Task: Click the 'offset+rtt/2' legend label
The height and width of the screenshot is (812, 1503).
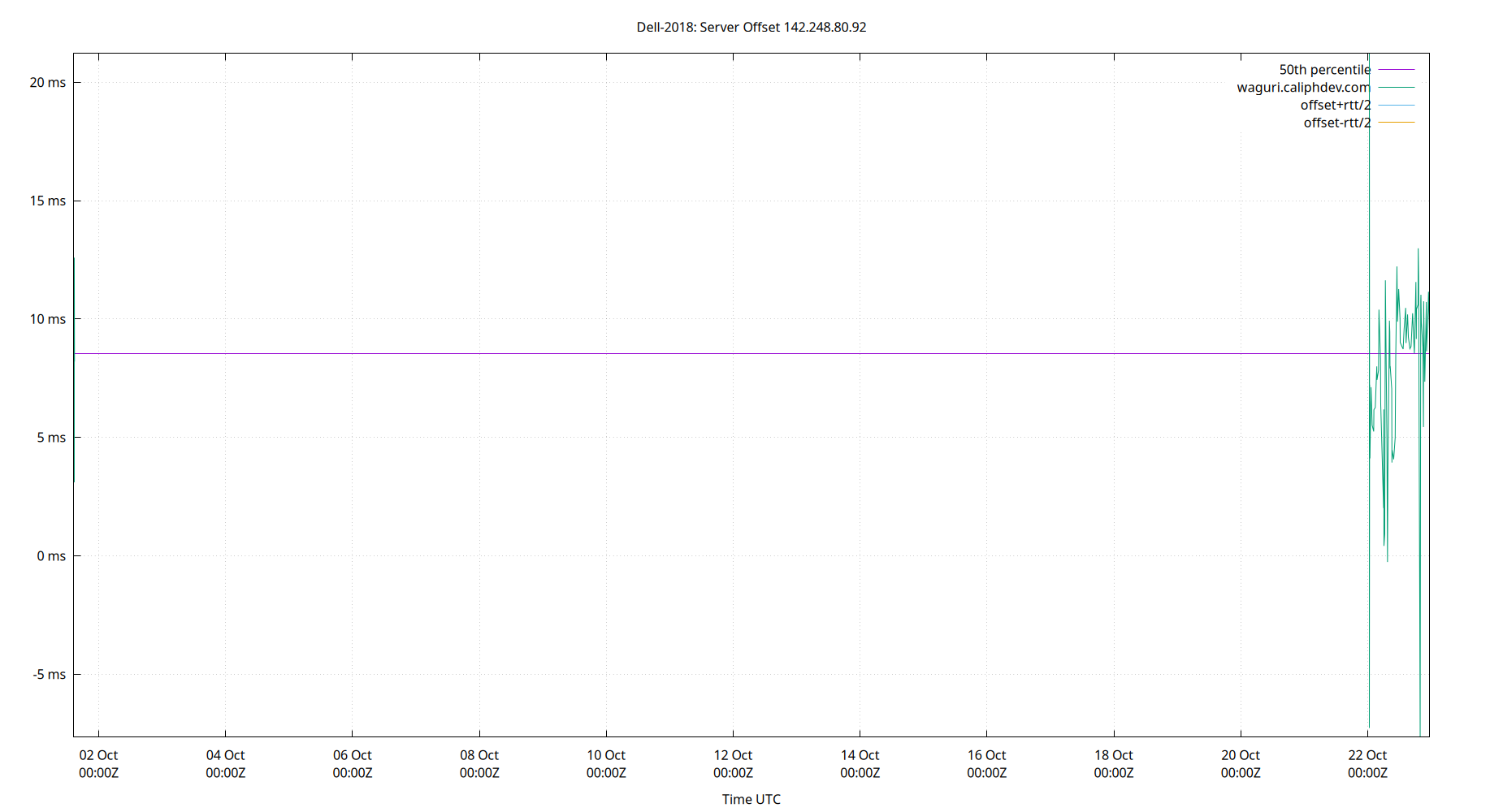Action: 1335,106
